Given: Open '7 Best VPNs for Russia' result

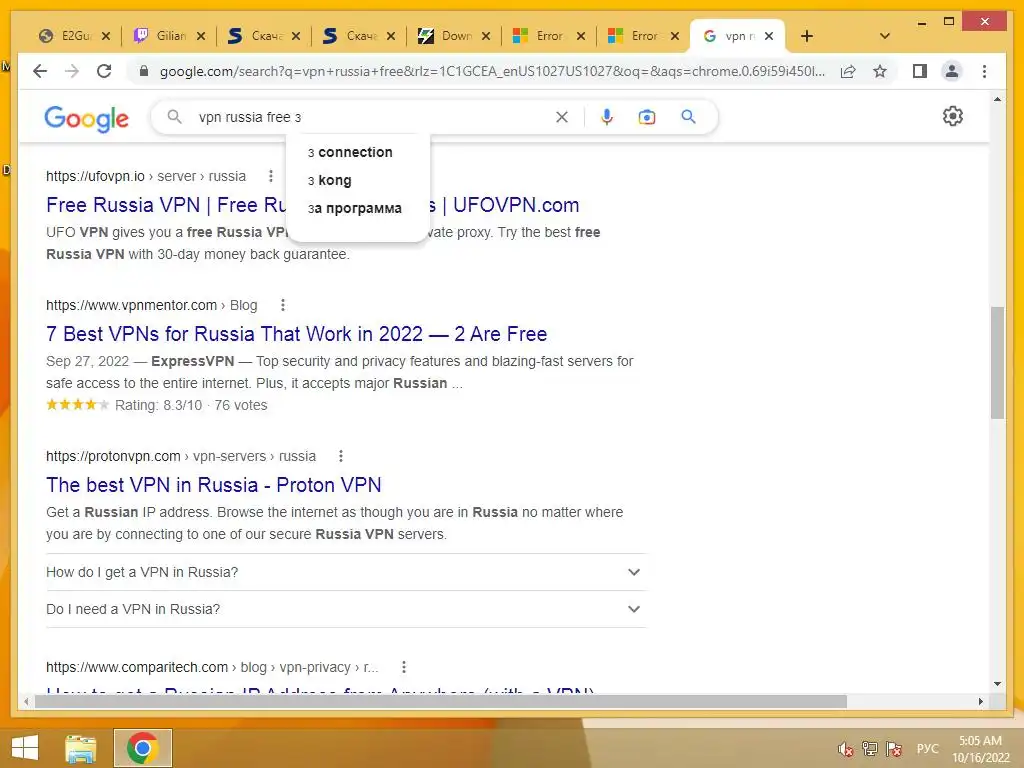Looking at the screenshot, I should pos(296,334).
